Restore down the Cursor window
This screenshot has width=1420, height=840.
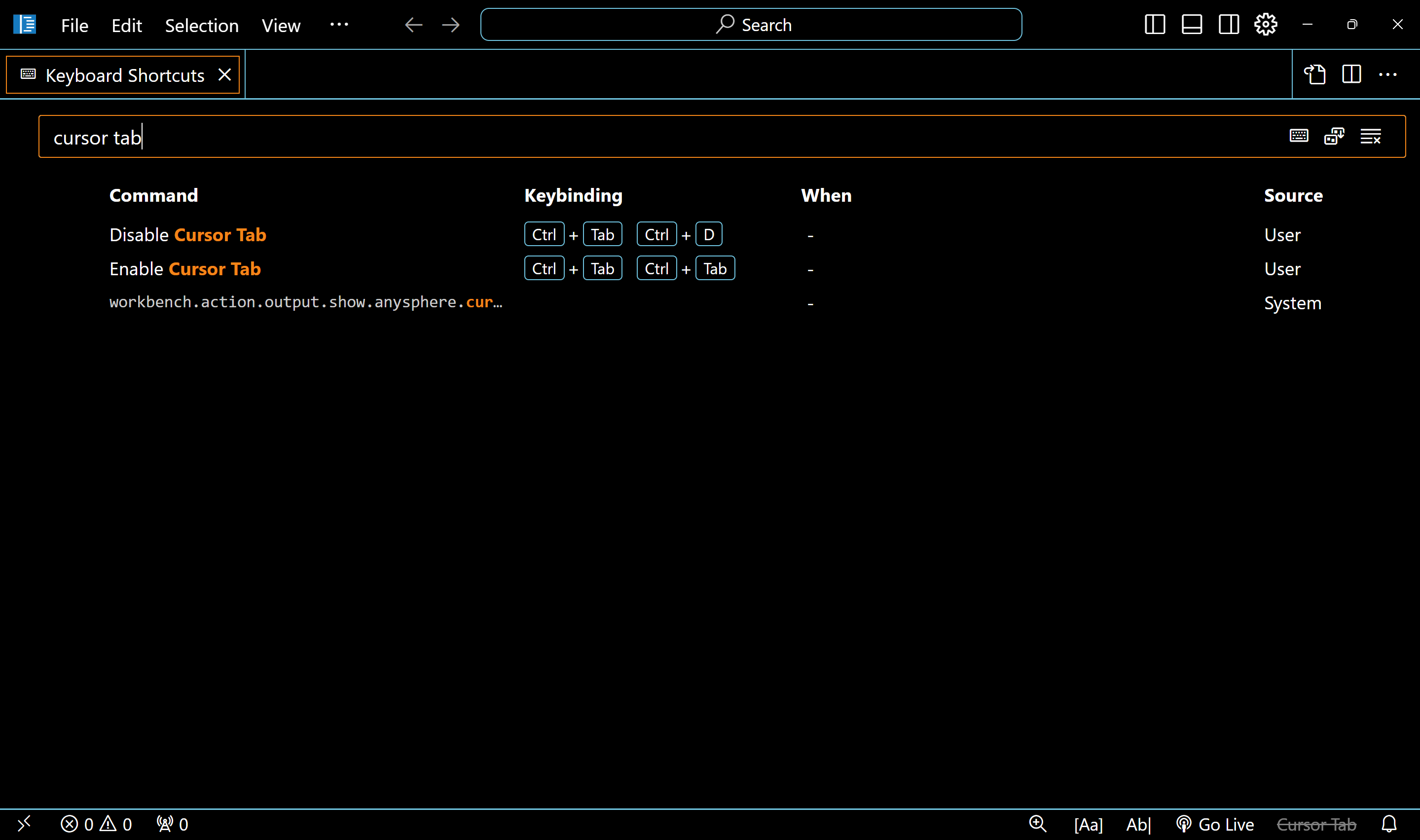click(x=1352, y=24)
